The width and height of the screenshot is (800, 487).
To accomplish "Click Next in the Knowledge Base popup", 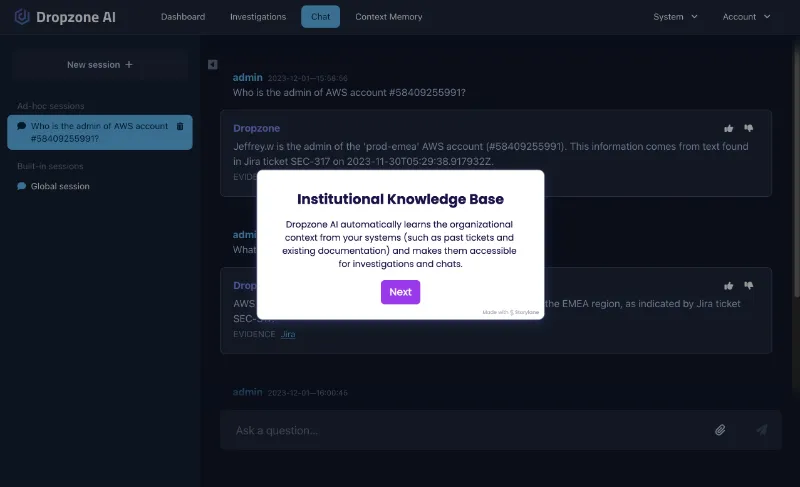I will pos(401,292).
